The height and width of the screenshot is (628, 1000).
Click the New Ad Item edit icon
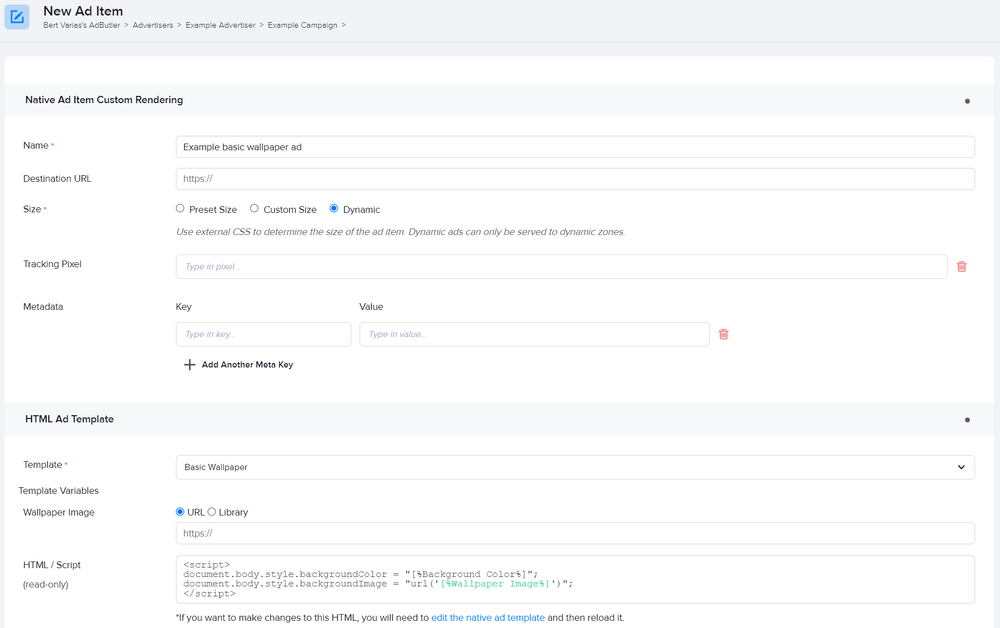click(x=17, y=17)
